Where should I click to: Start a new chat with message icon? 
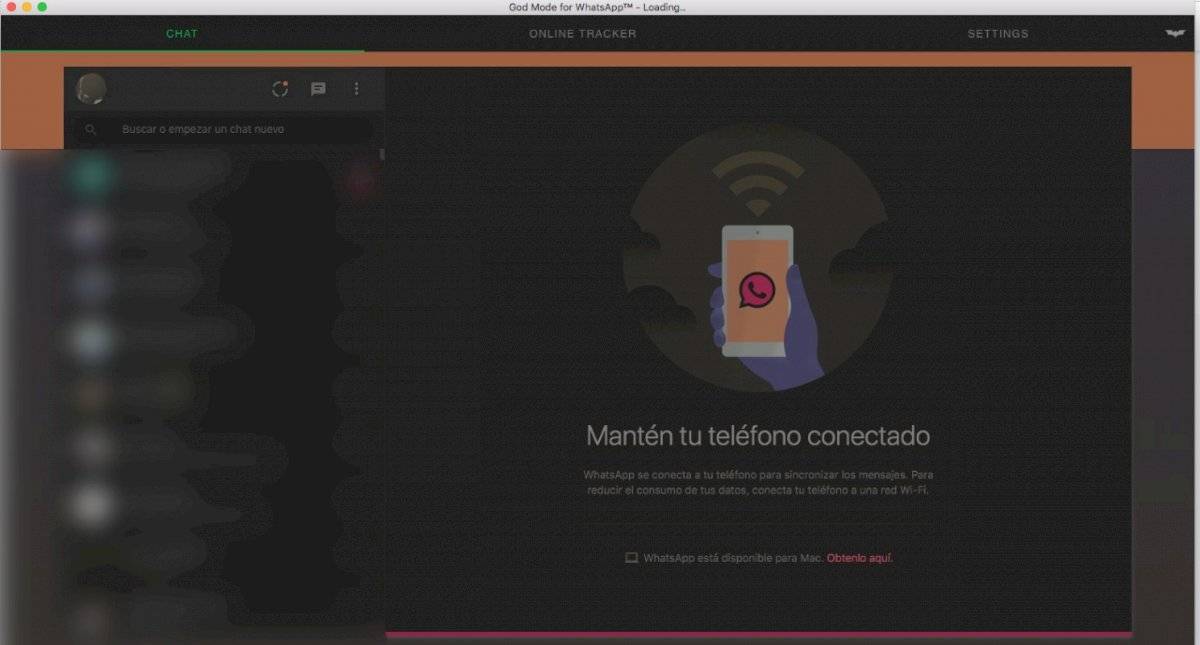tap(318, 89)
